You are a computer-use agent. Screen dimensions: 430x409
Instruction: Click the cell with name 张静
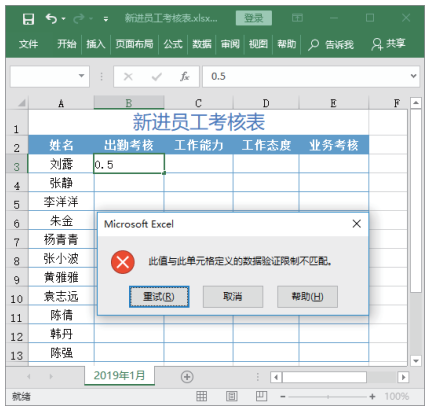pos(61,183)
